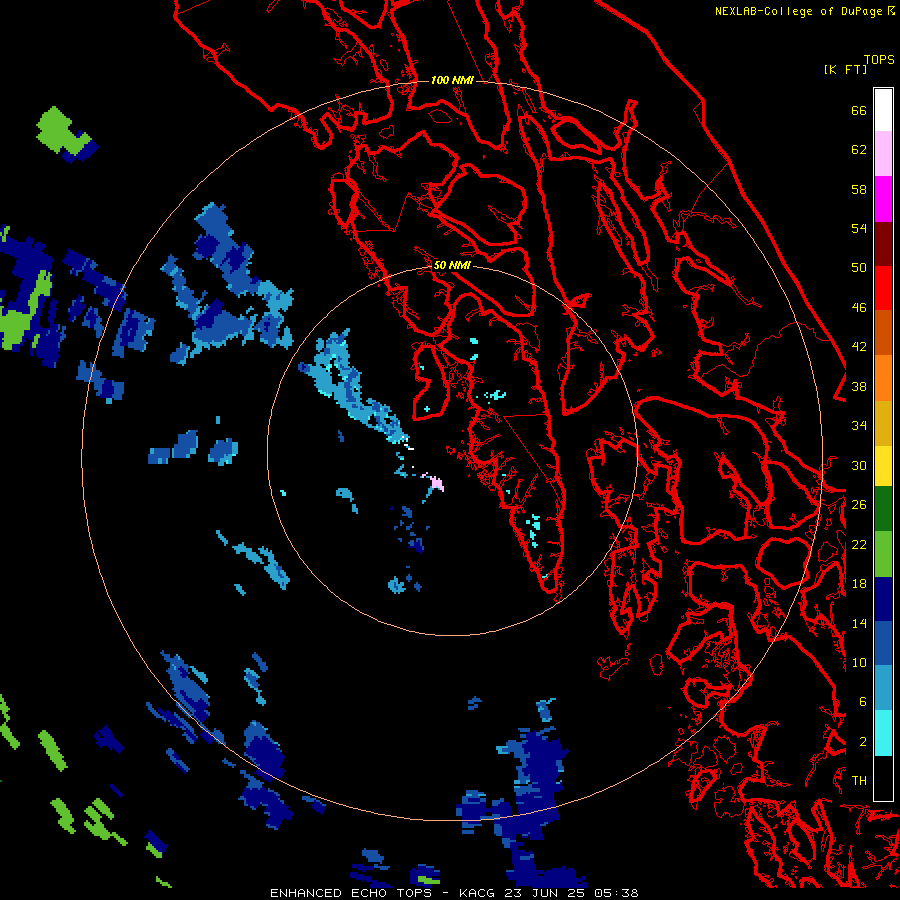The image size is (900, 900).
Task: Click the legend value label "50"
Action: pos(859,268)
